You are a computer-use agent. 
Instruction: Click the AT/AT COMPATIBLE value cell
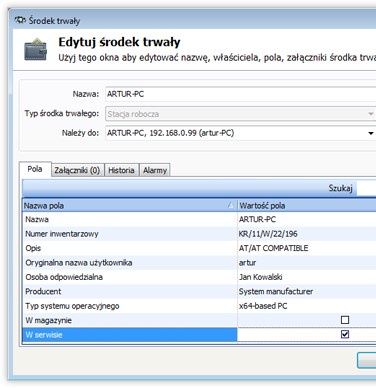306,248
